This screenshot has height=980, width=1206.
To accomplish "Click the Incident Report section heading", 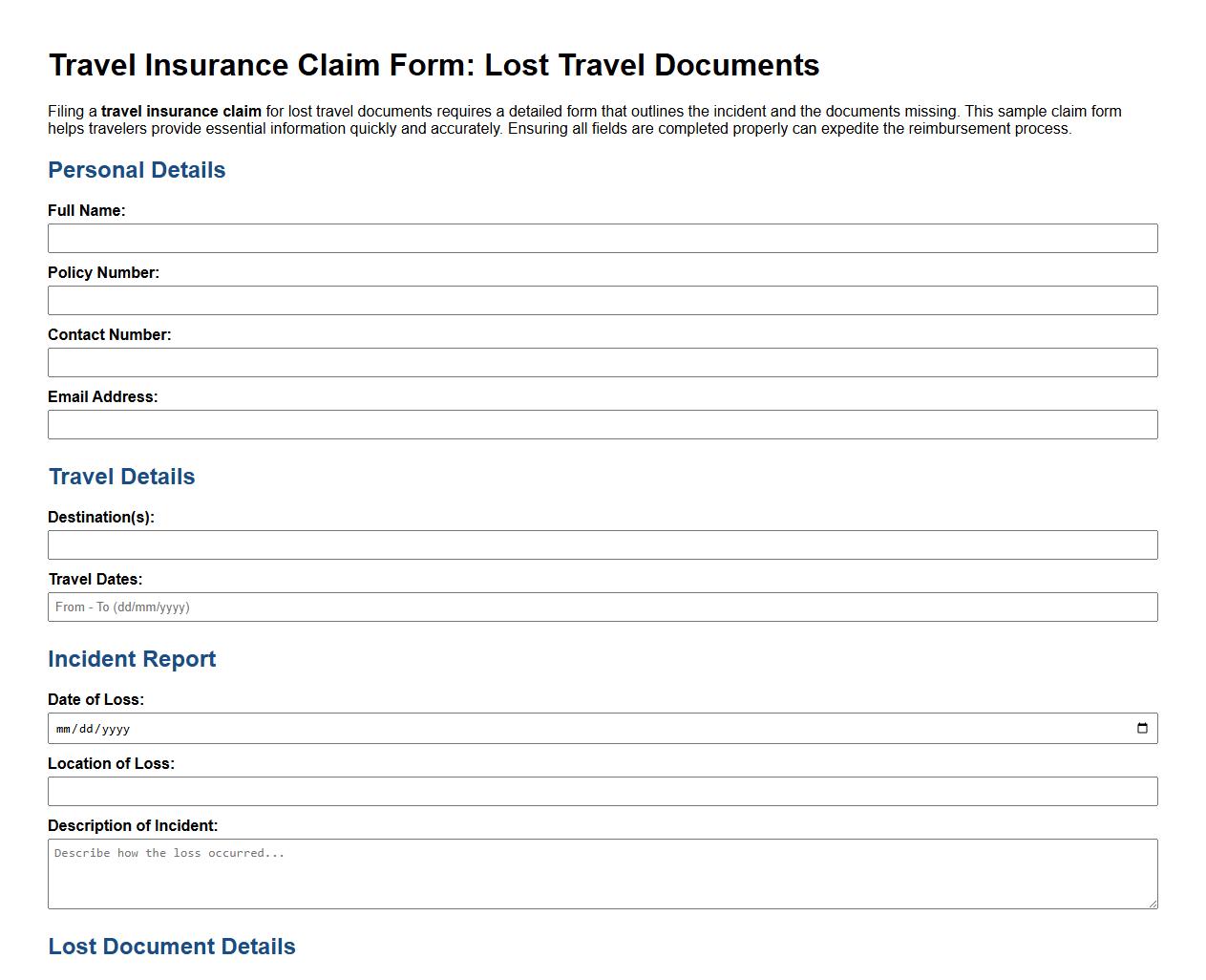I will [x=132, y=659].
